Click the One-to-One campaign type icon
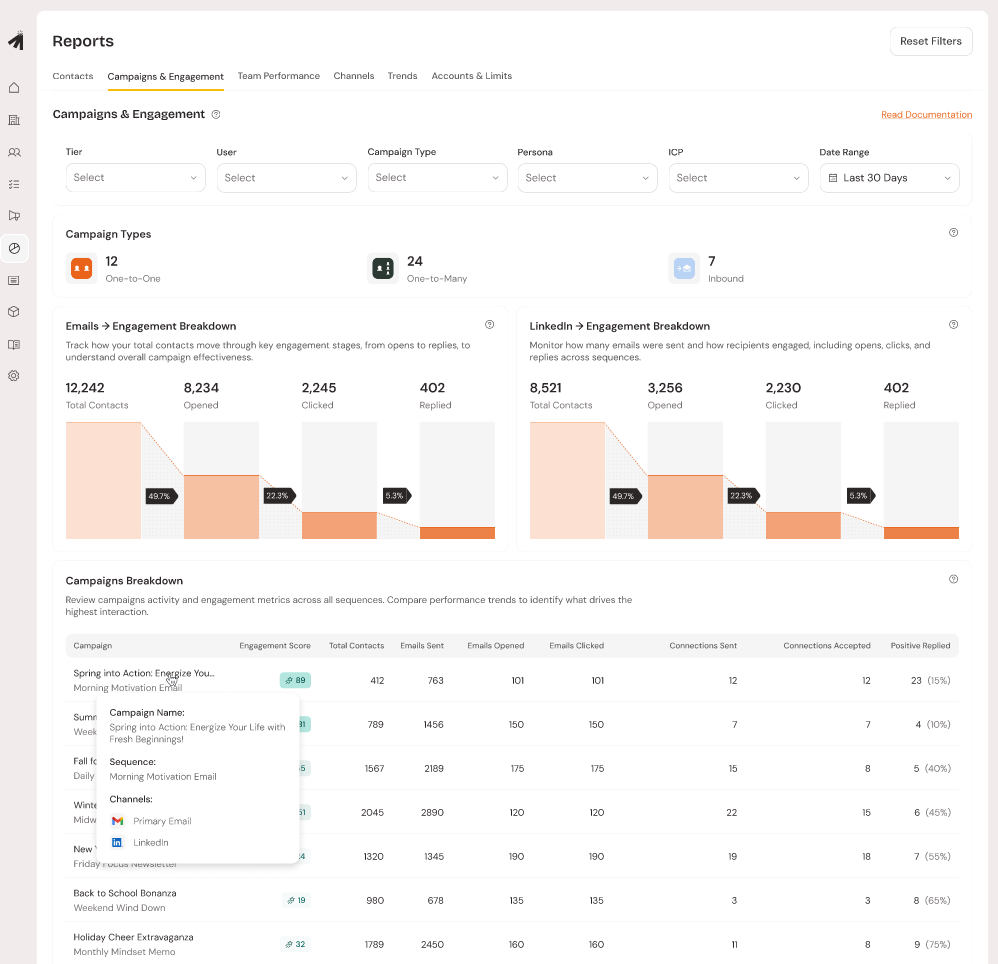The image size is (998, 964). tap(81, 268)
